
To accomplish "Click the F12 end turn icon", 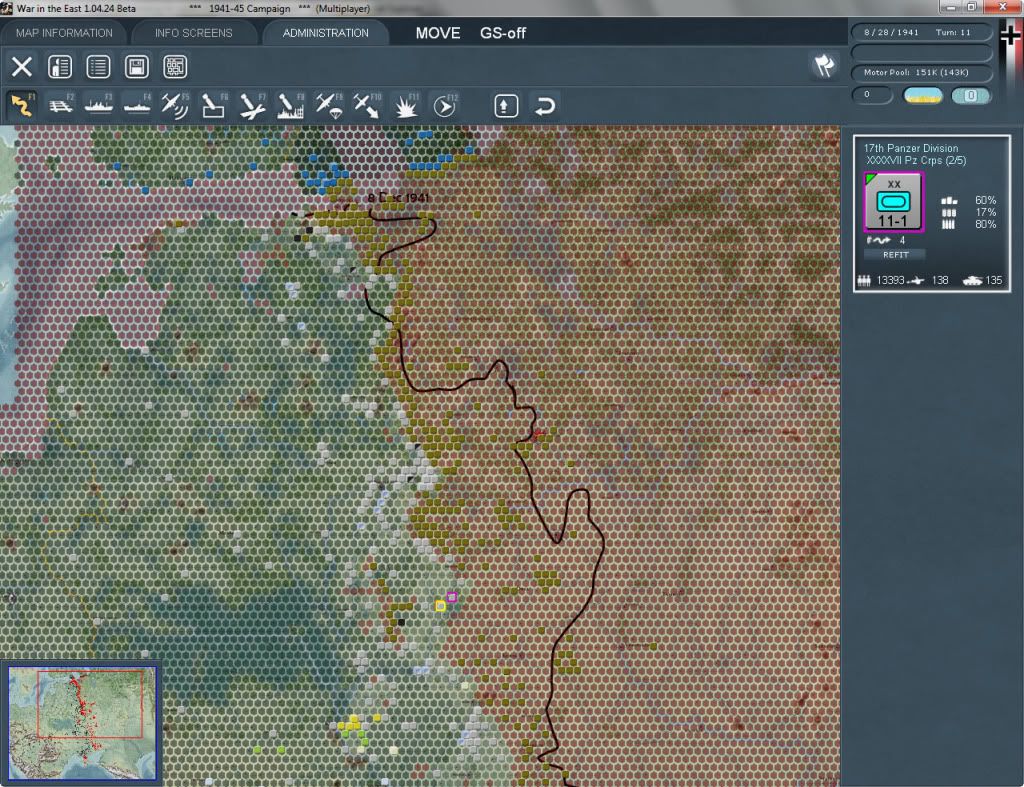I will [445, 106].
